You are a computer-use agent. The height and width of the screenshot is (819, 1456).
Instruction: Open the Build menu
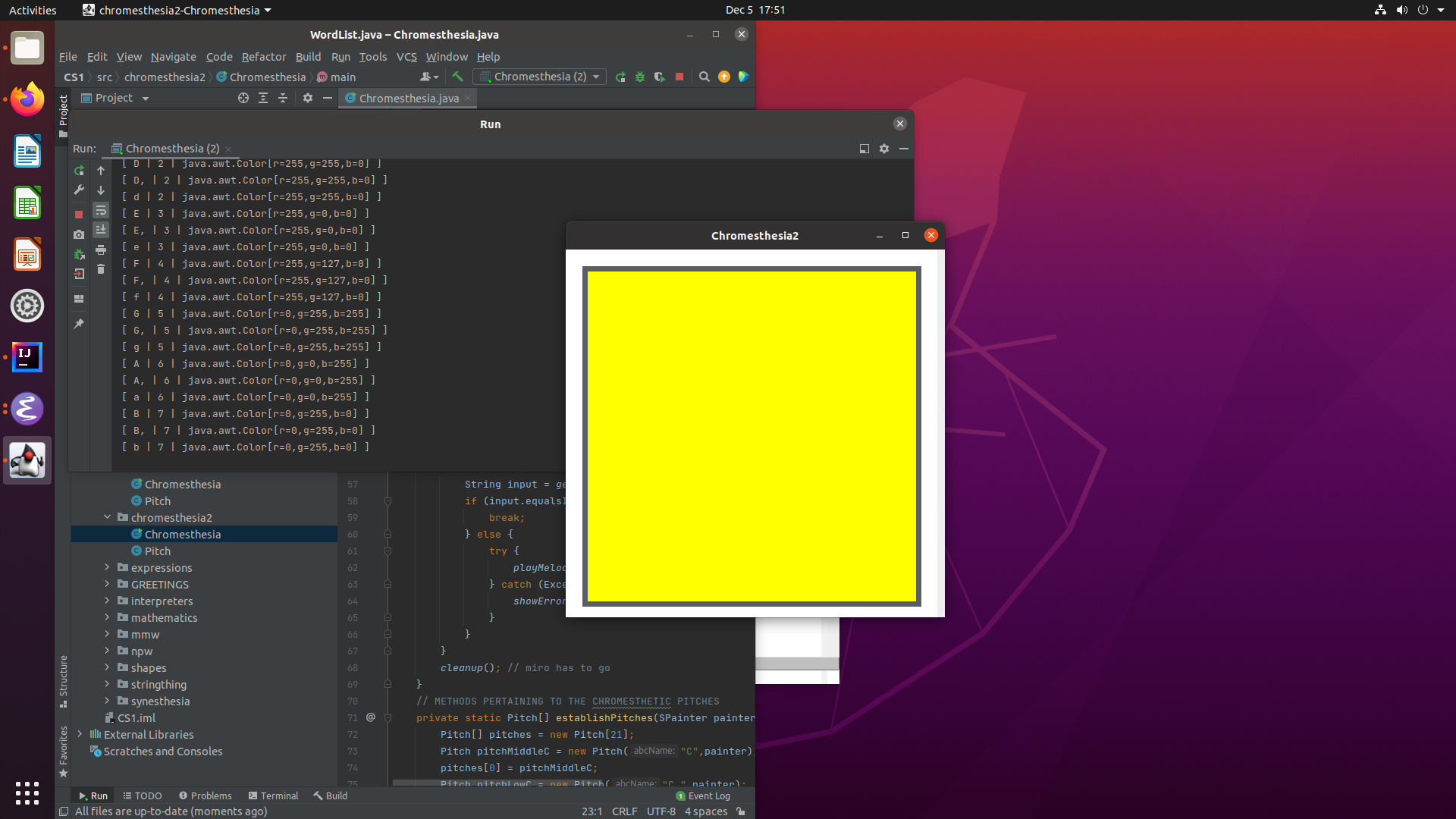(308, 57)
